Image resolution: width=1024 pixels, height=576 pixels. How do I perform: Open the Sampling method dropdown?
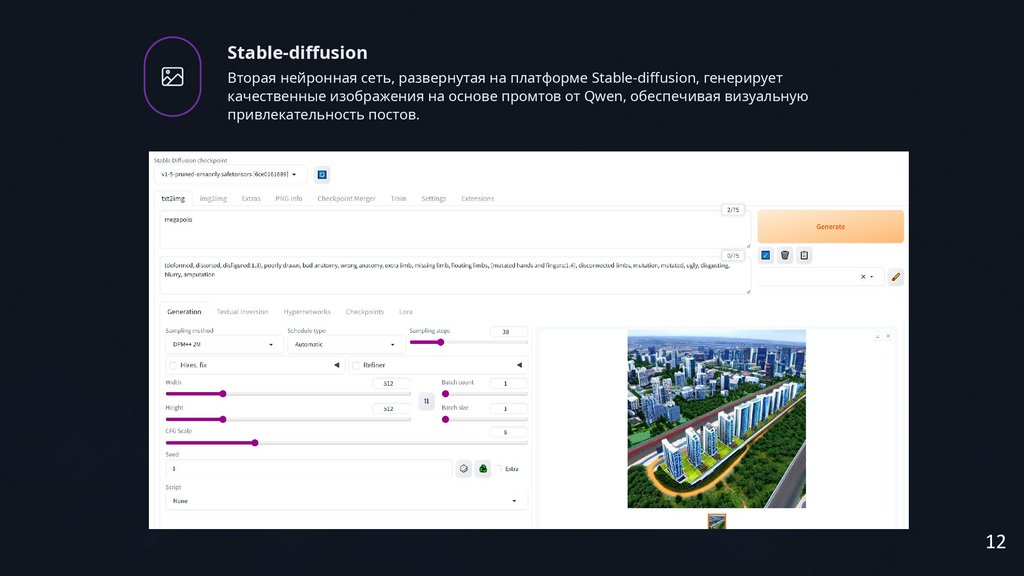223,344
